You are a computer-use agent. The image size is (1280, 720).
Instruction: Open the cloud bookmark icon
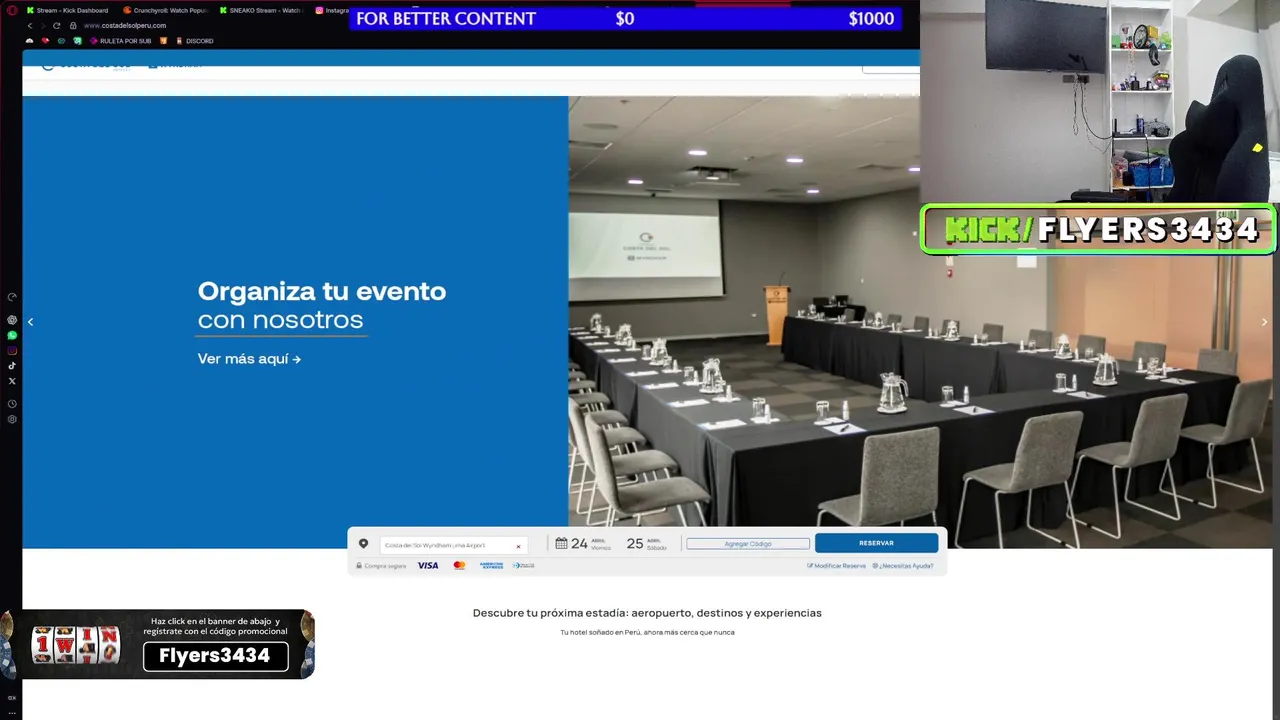(x=30, y=41)
